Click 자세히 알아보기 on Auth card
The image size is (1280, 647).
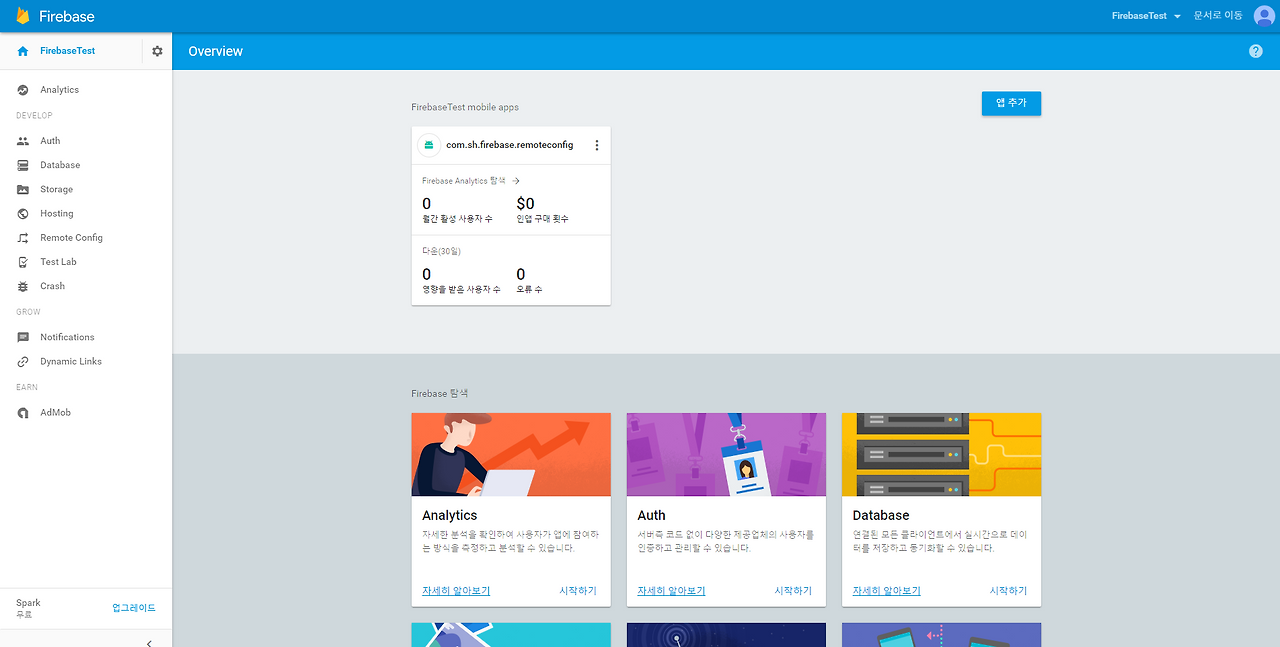click(x=671, y=591)
